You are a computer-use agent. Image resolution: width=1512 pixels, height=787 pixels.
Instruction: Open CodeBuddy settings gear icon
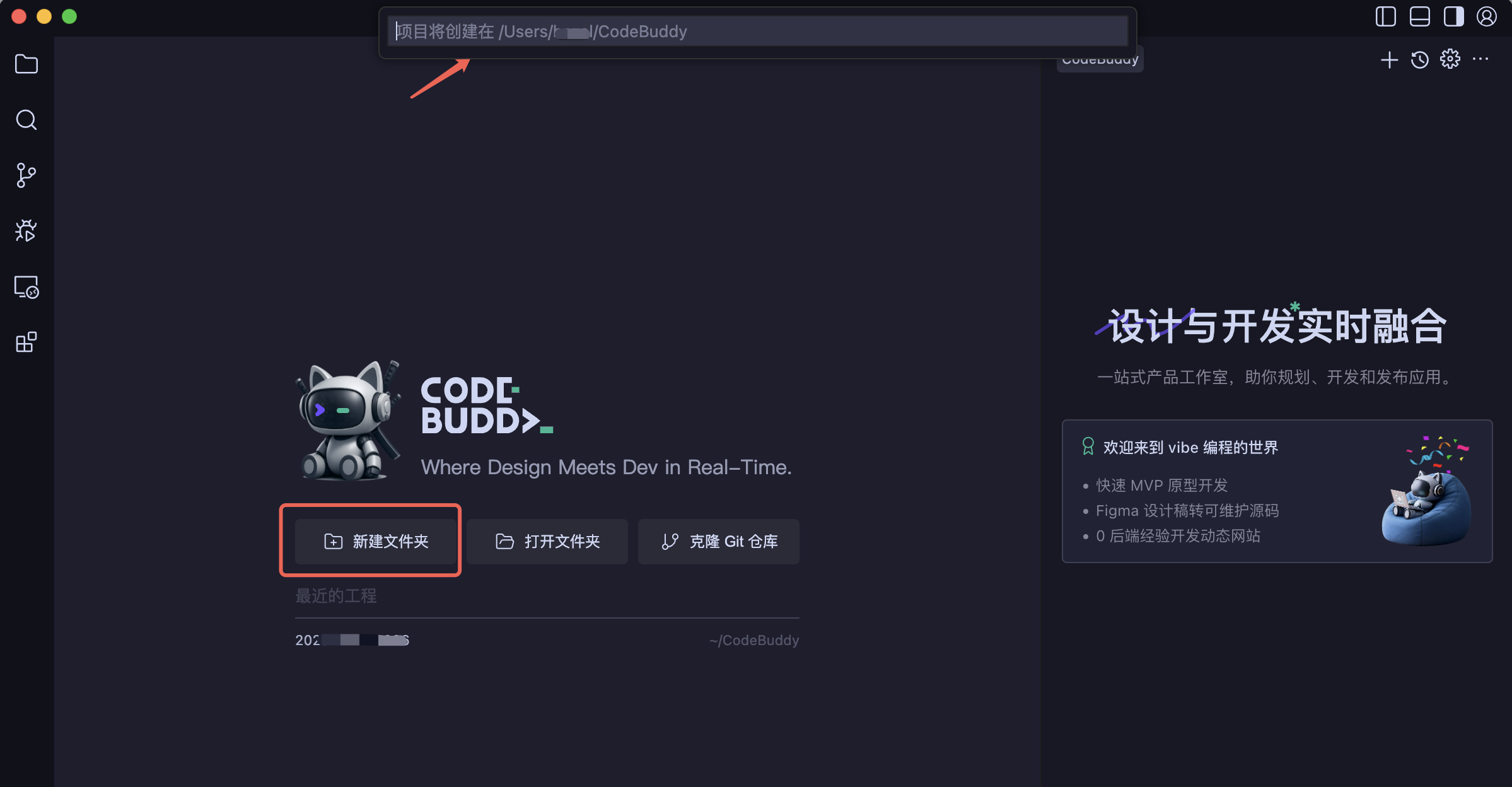point(1450,59)
